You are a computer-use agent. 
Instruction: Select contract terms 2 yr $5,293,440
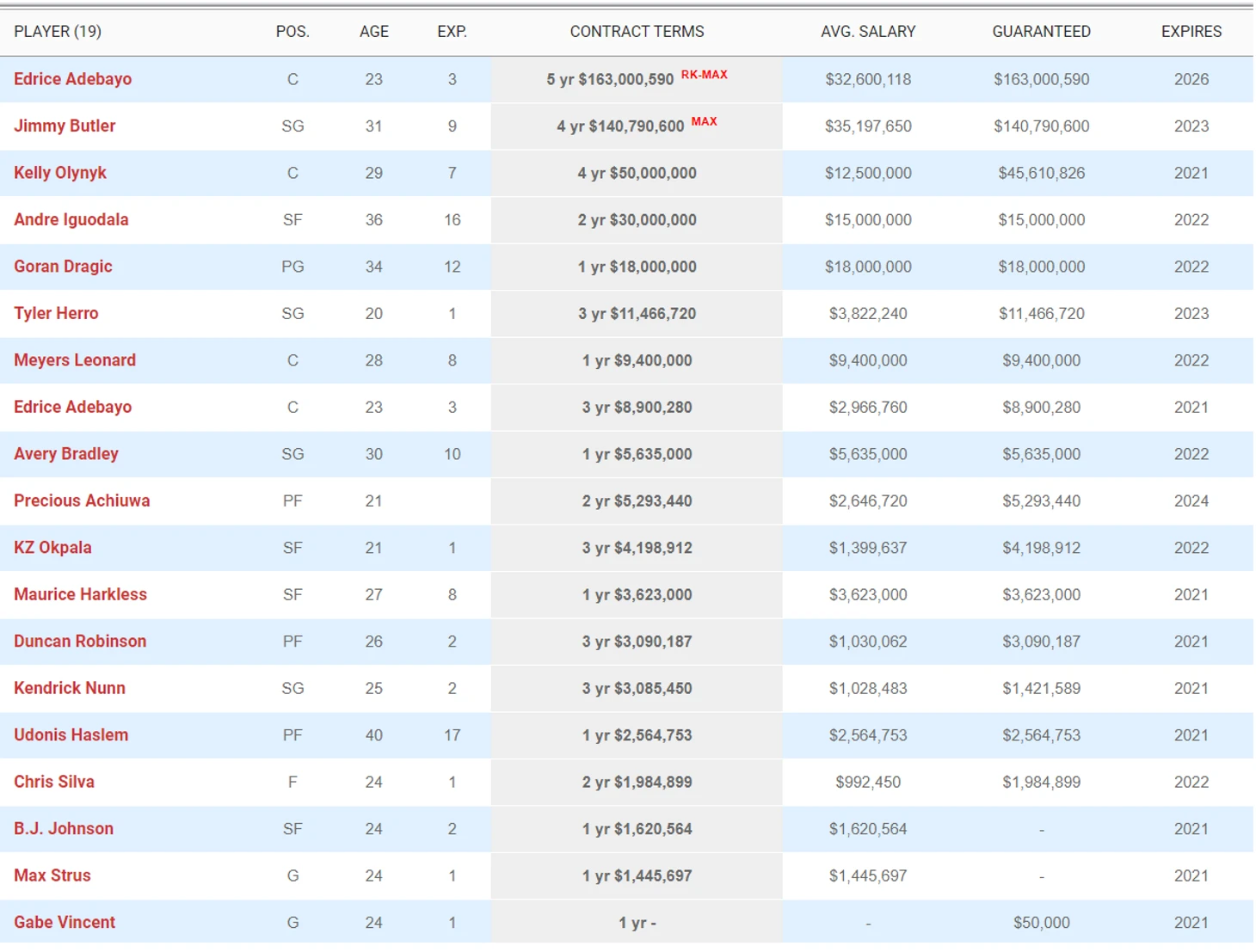point(637,501)
